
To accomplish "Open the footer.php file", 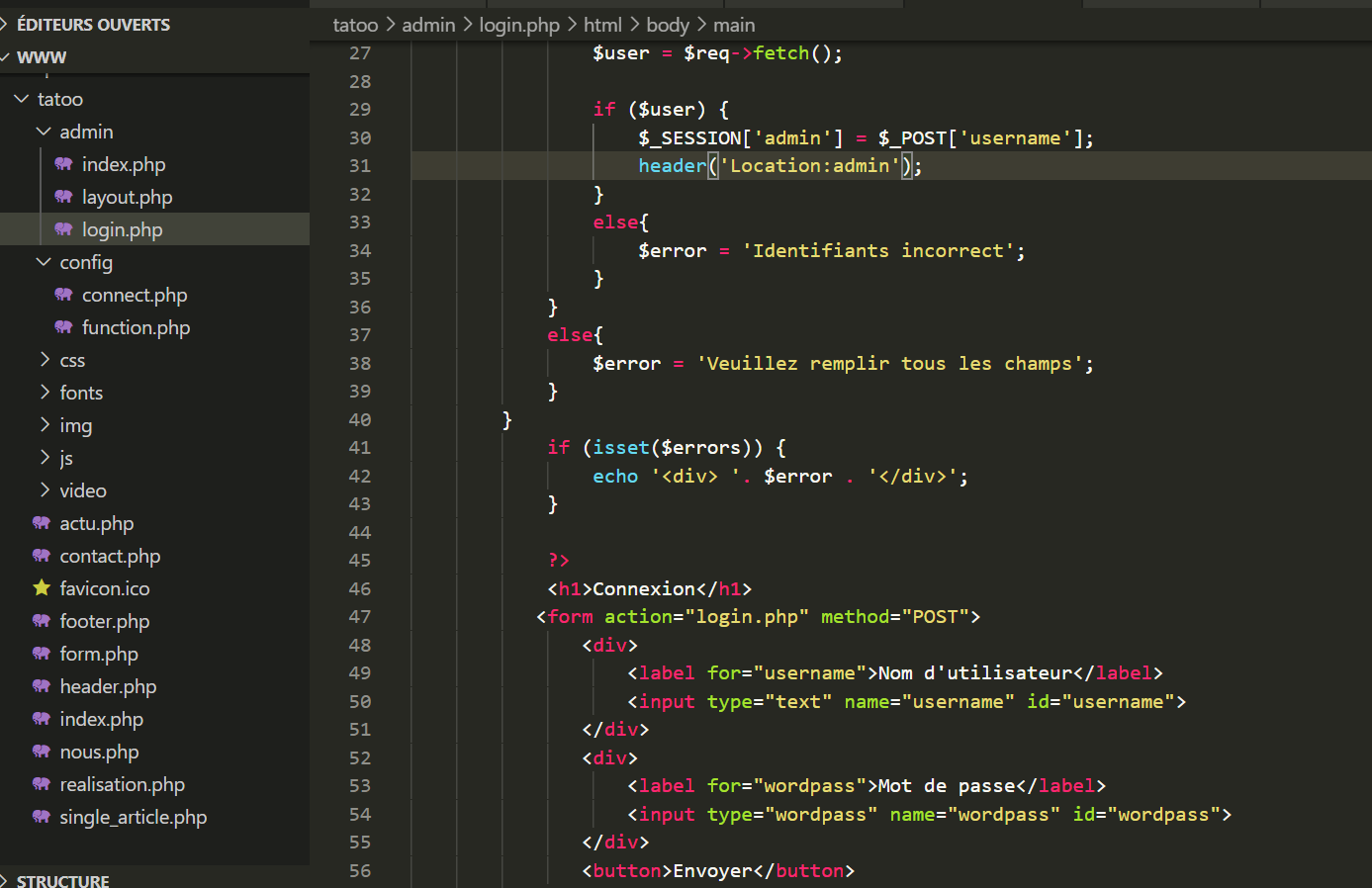I will click(x=105, y=621).
